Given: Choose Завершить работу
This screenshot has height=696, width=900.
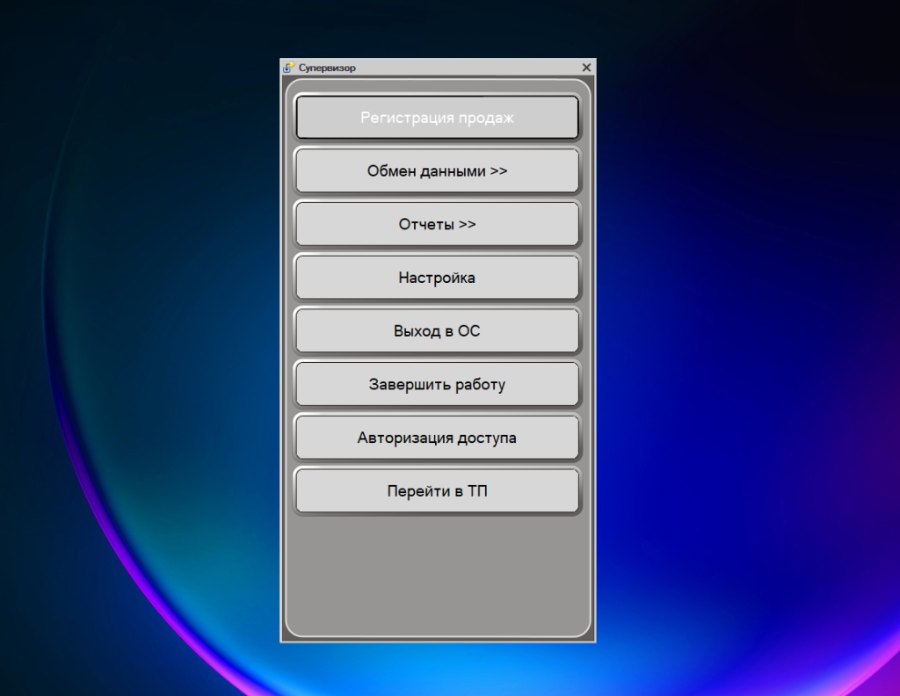Looking at the screenshot, I should (437, 384).
